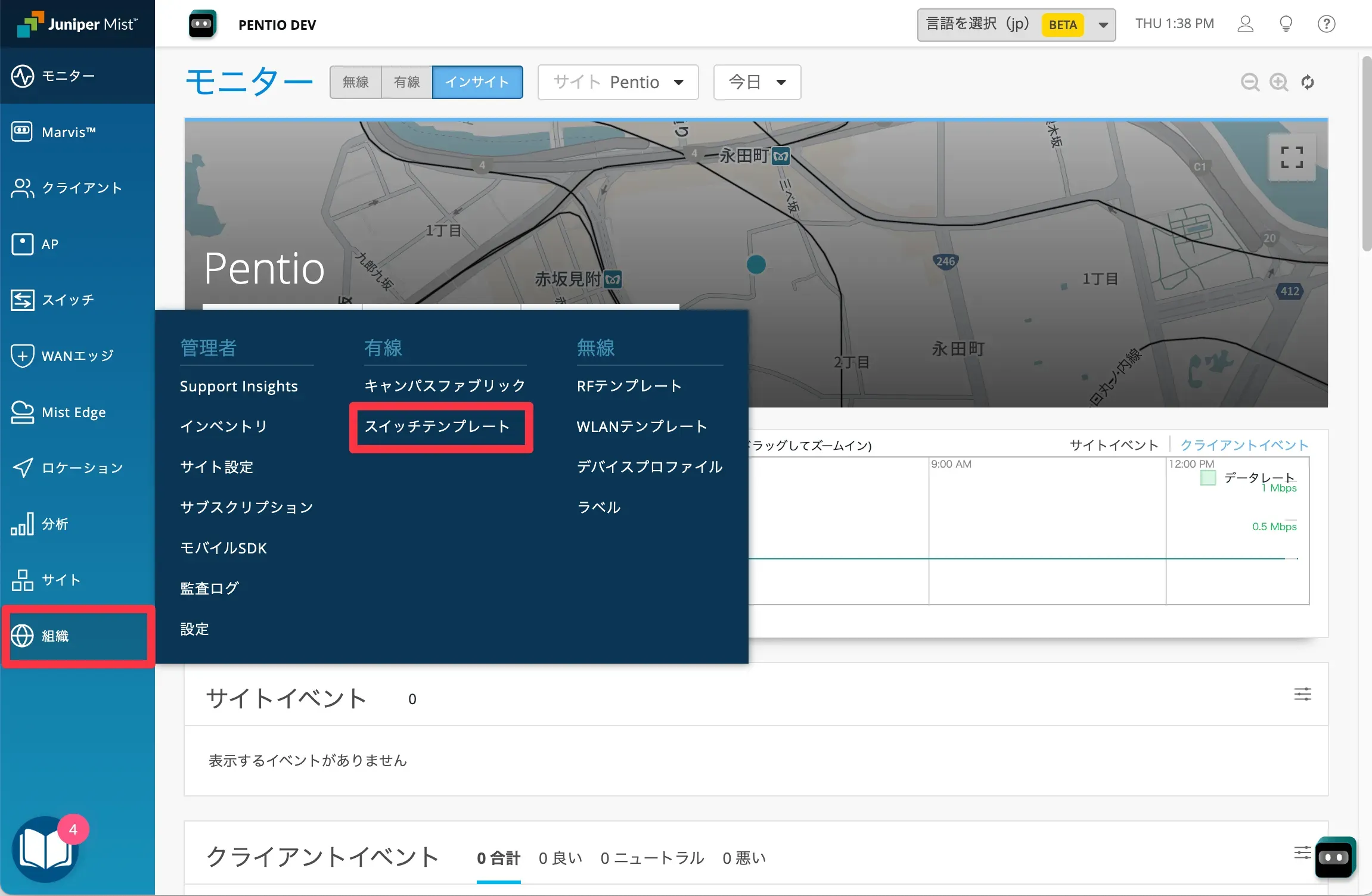Click the map fullscreen expand icon
This screenshot has height=896, width=1372.
[1292, 158]
